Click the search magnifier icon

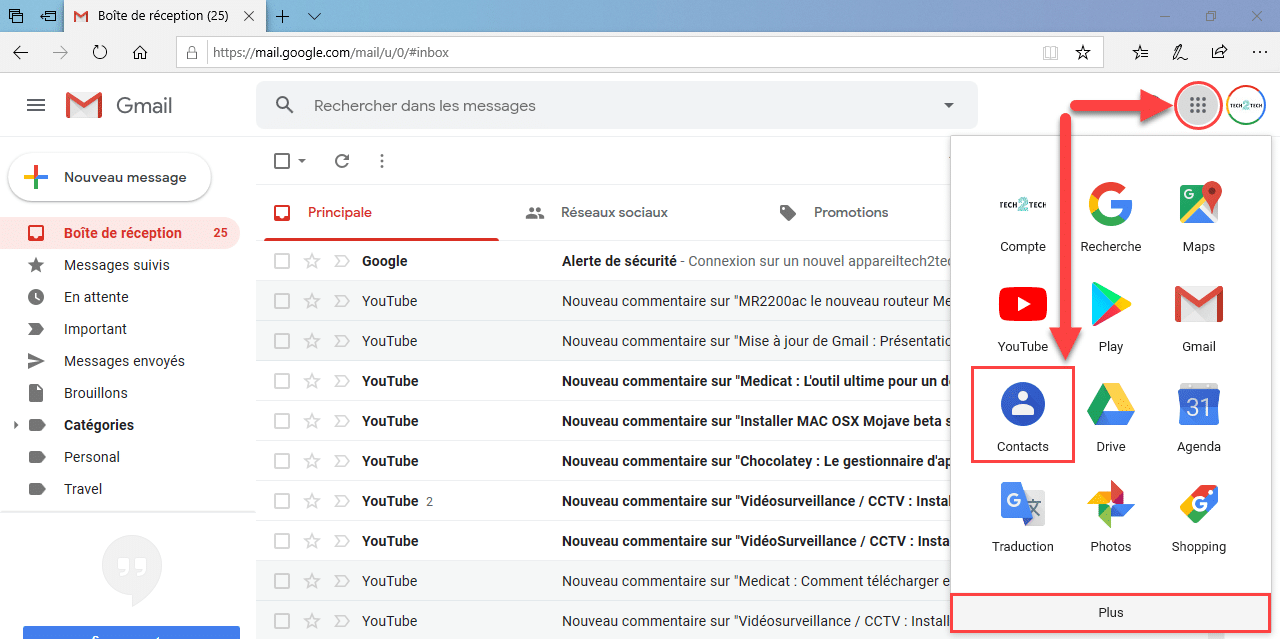click(x=285, y=105)
